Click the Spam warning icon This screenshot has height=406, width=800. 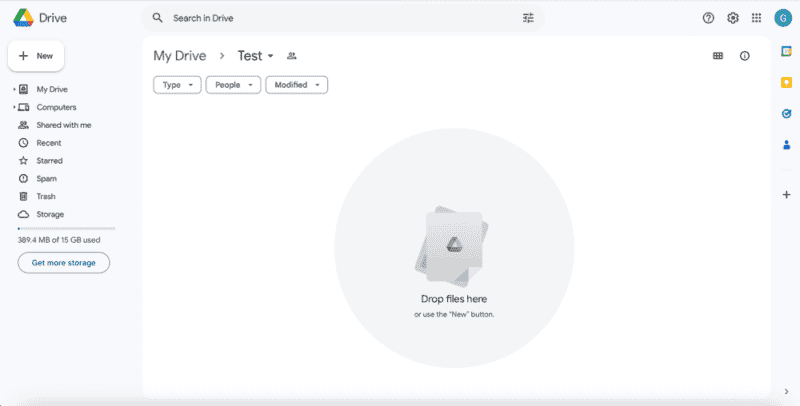(x=23, y=179)
